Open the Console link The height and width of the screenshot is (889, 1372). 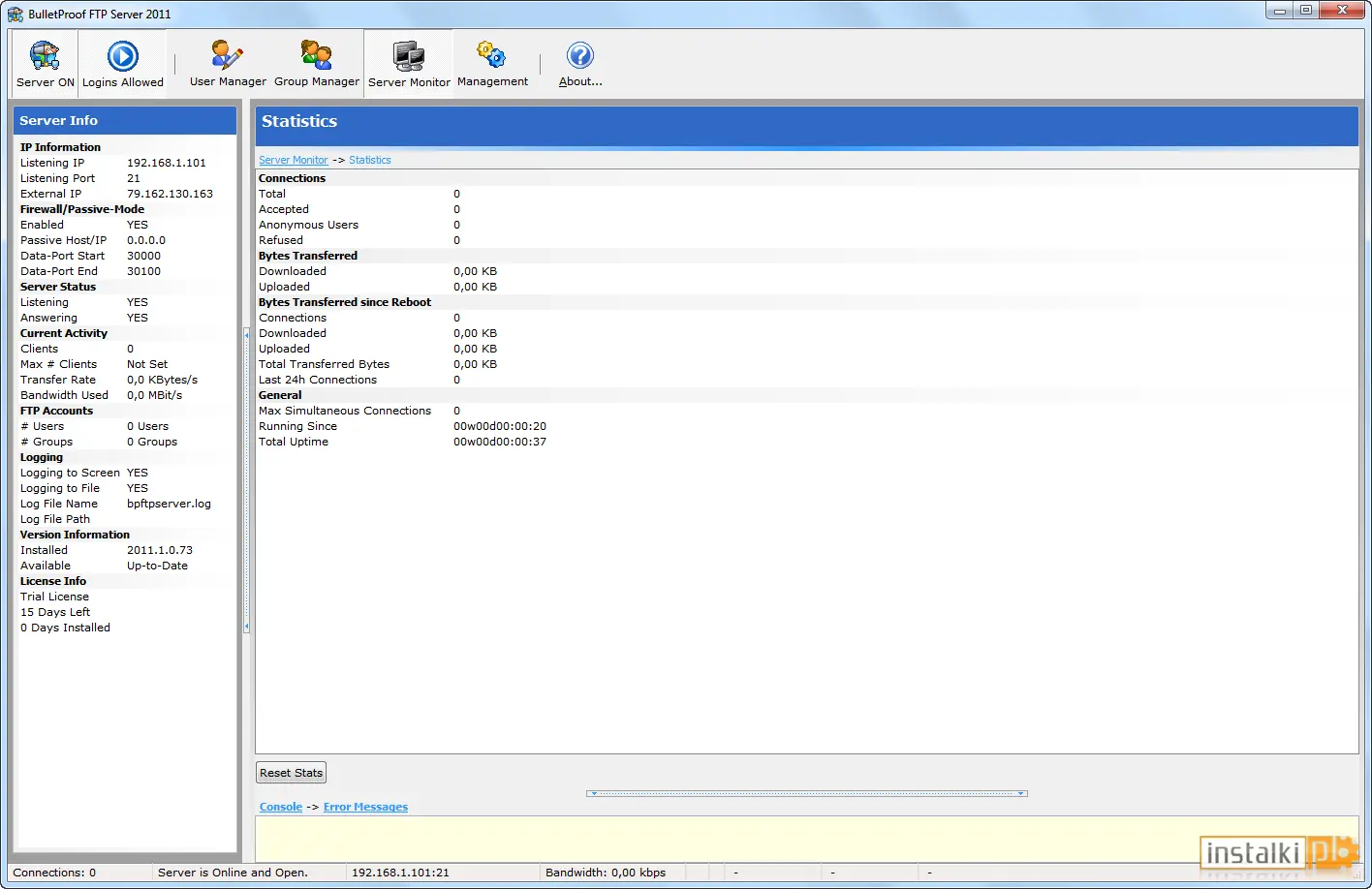tap(281, 807)
